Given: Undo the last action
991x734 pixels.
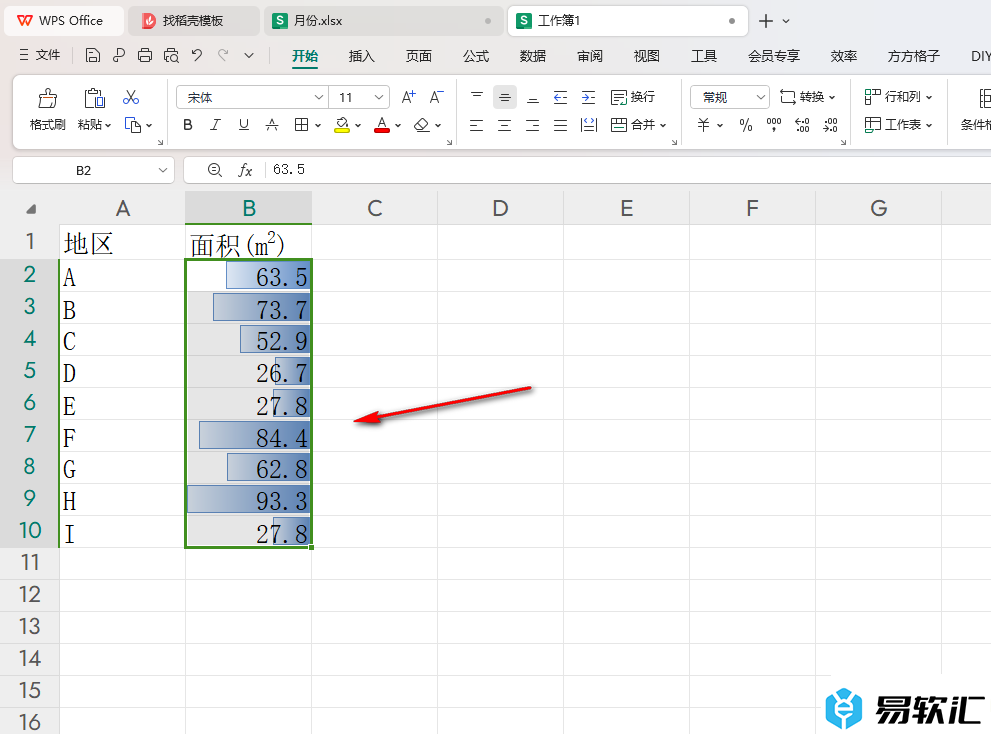Looking at the screenshot, I should point(197,56).
